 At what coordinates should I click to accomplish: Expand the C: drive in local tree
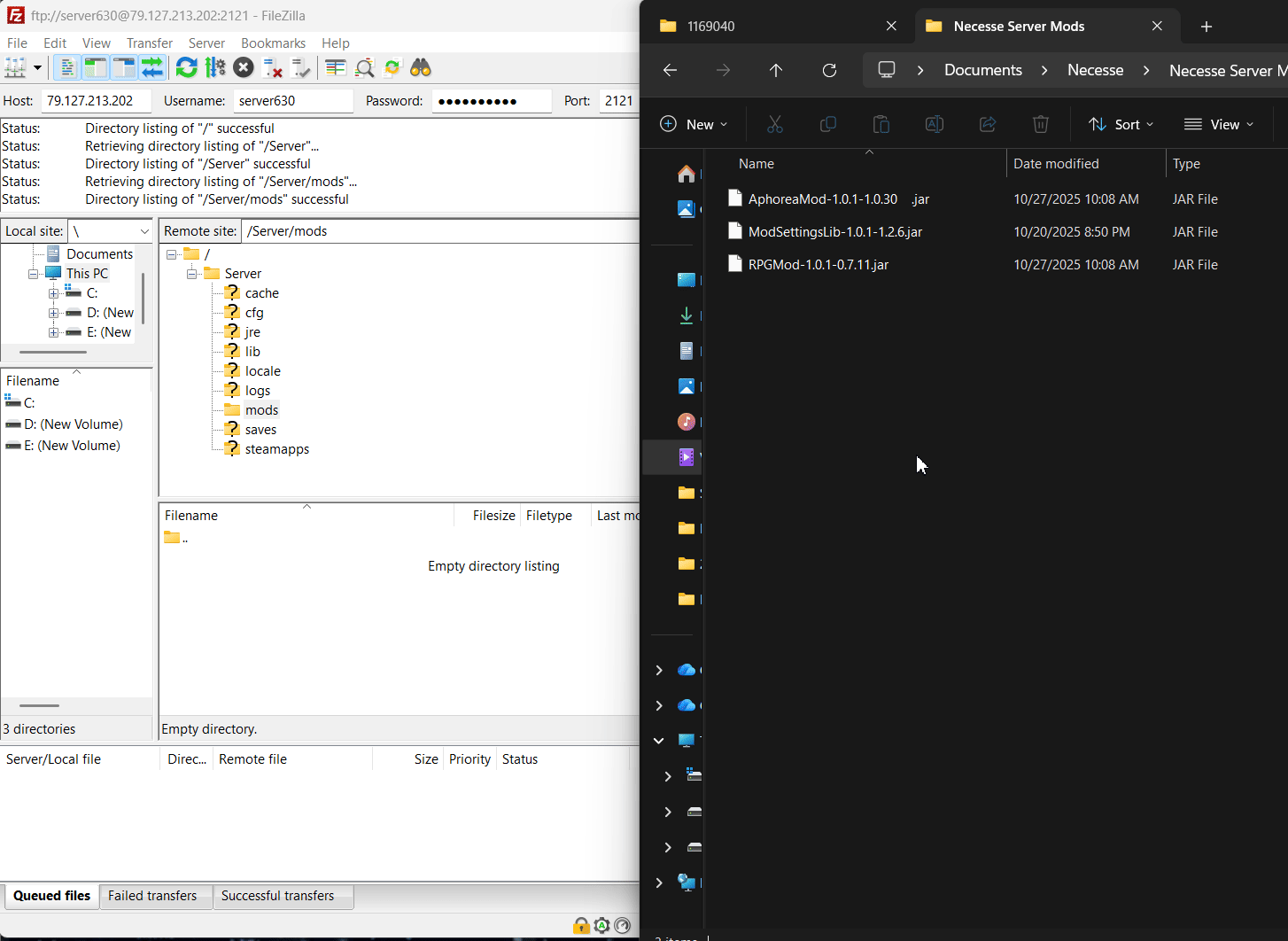pyautogui.click(x=53, y=293)
